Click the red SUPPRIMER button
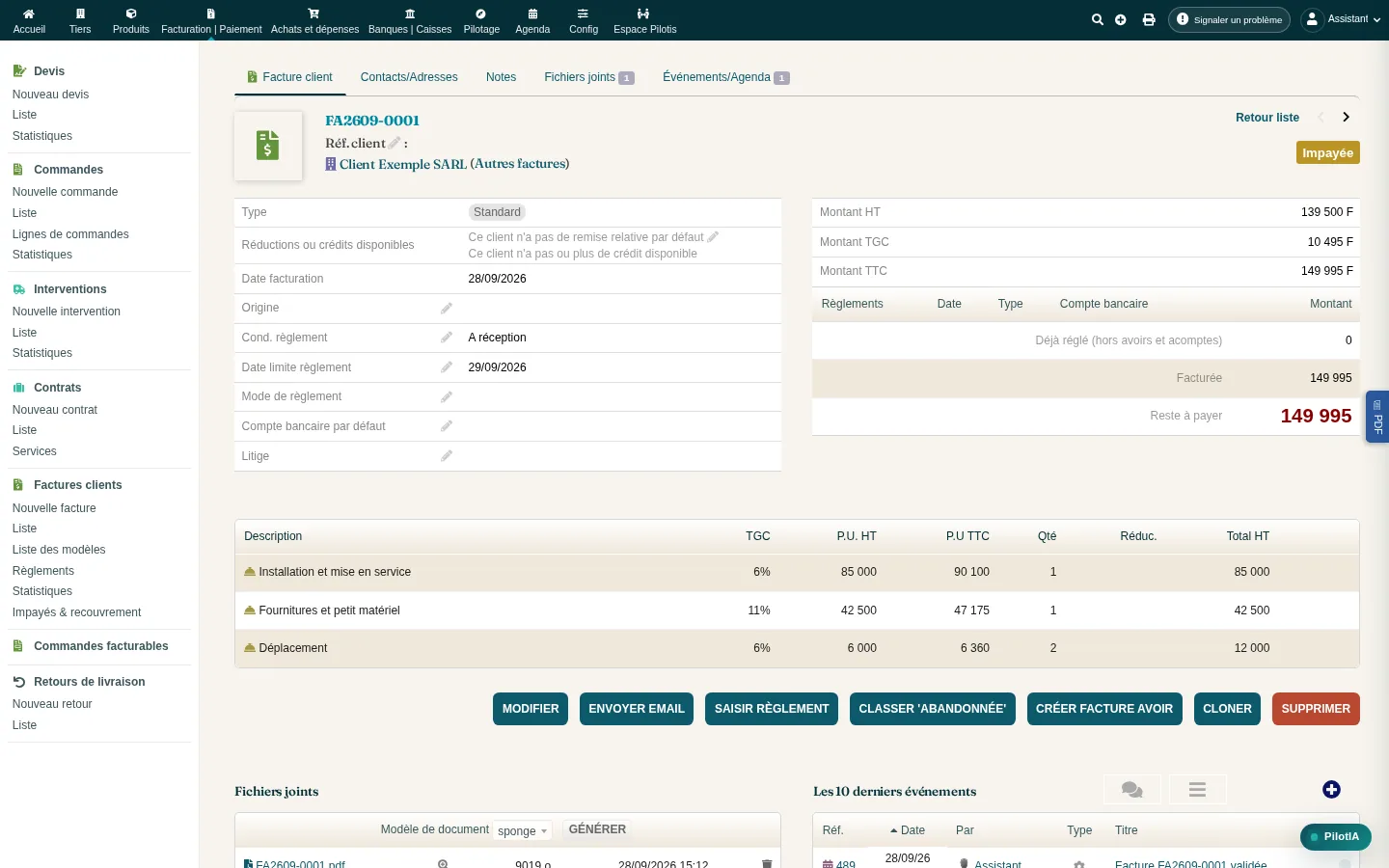This screenshot has height=868, width=1389. click(1316, 709)
